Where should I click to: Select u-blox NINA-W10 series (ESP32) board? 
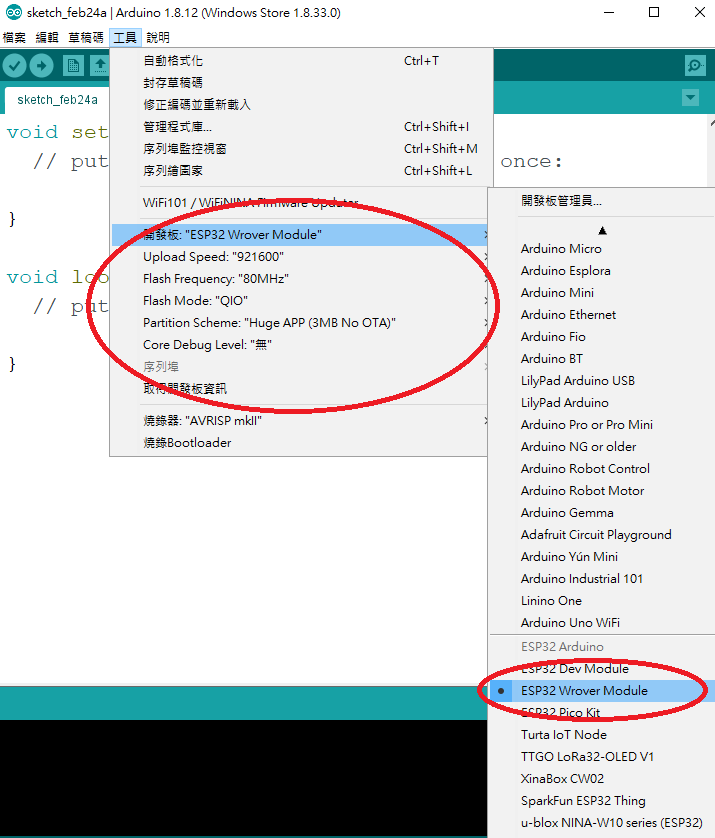point(602,823)
